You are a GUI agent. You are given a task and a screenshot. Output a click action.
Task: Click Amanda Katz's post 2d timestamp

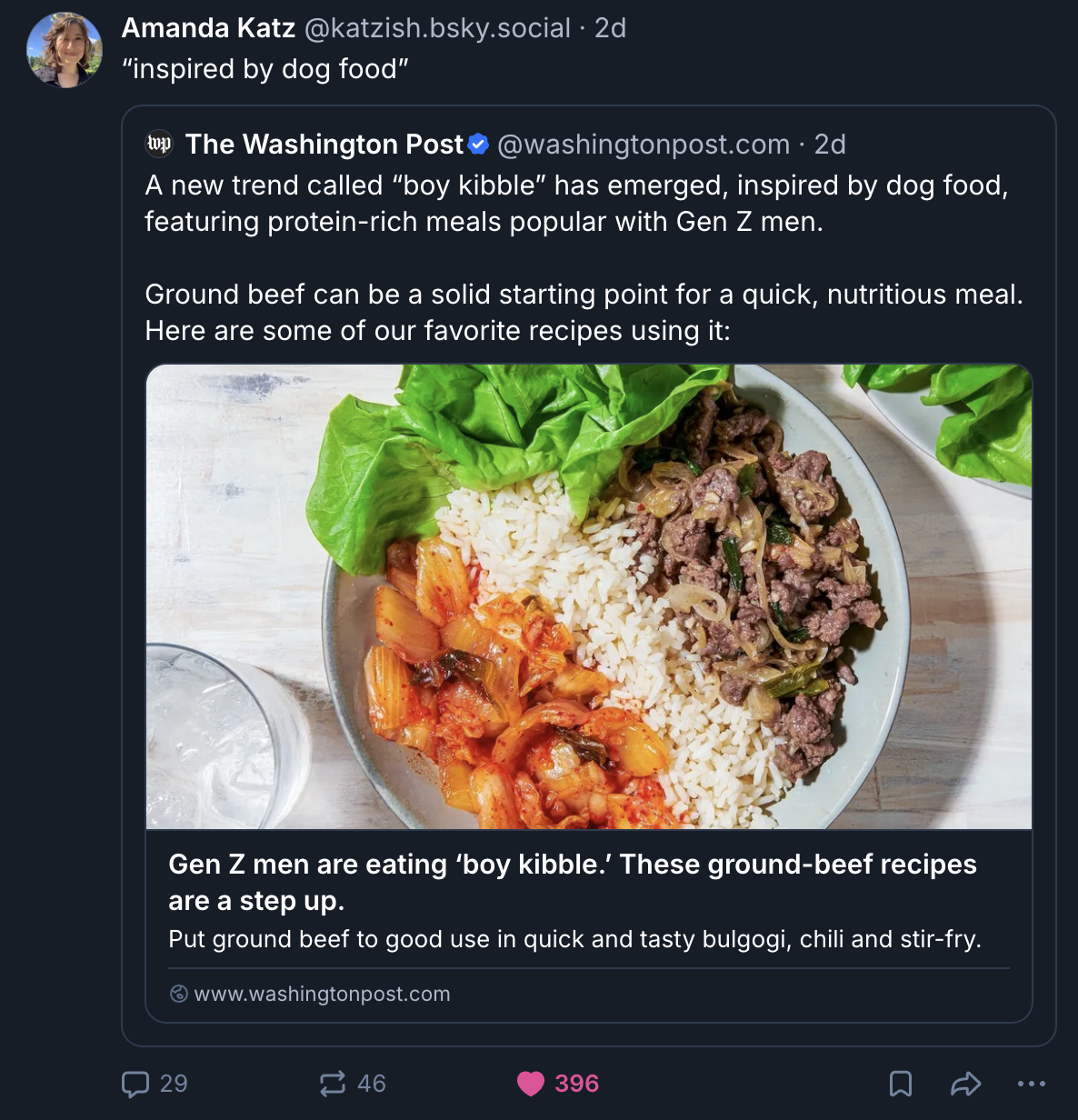point(610,28)
